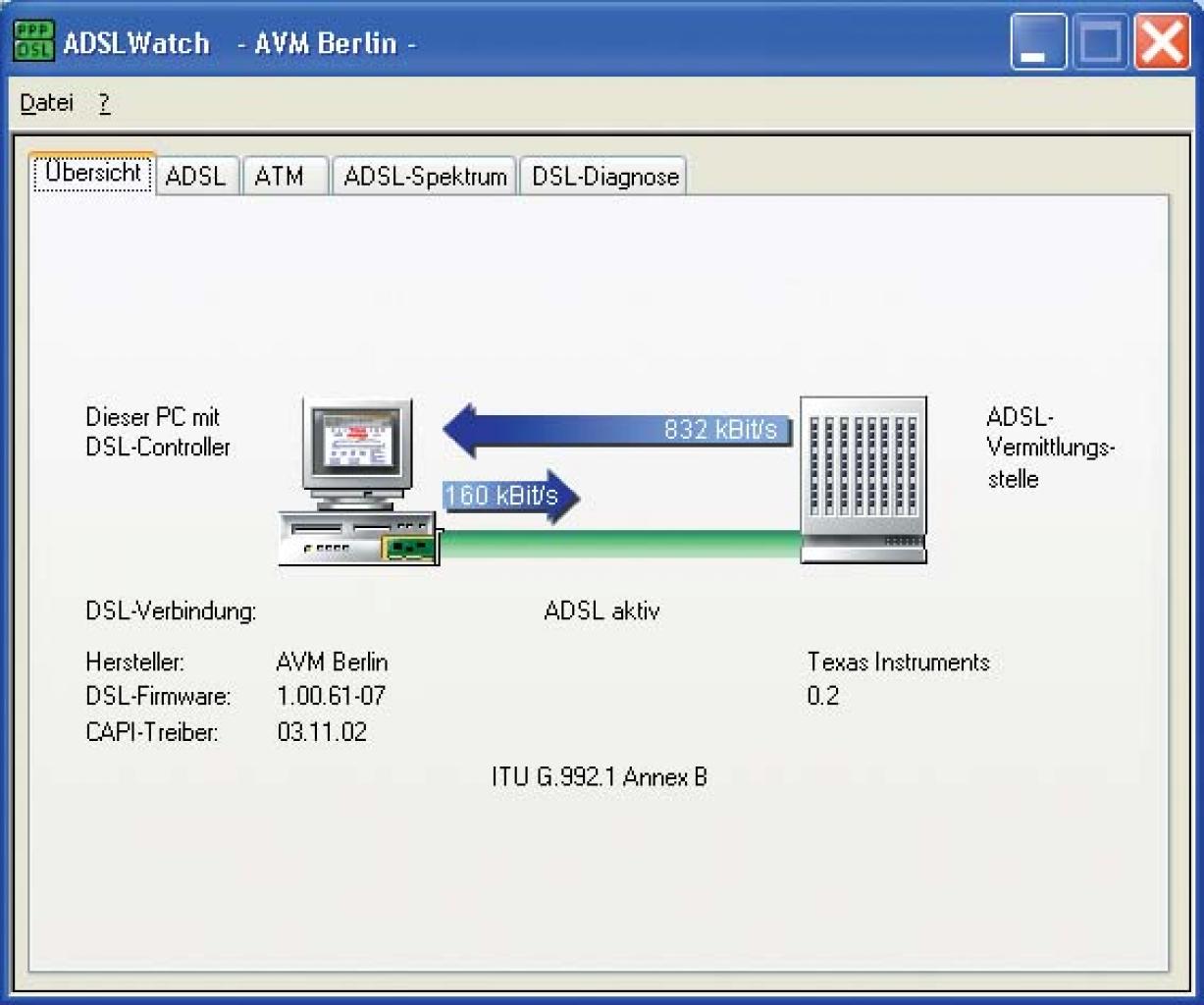Click the 'Texas Instruments' text

(x=898, y=662)
